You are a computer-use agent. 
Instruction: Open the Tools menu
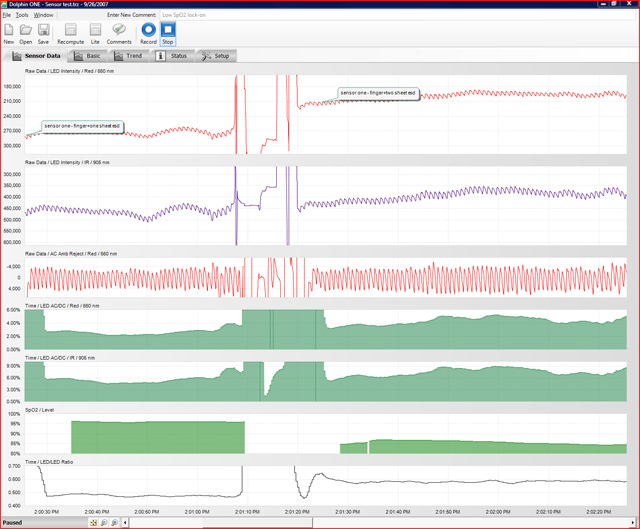tap(22, 16)
